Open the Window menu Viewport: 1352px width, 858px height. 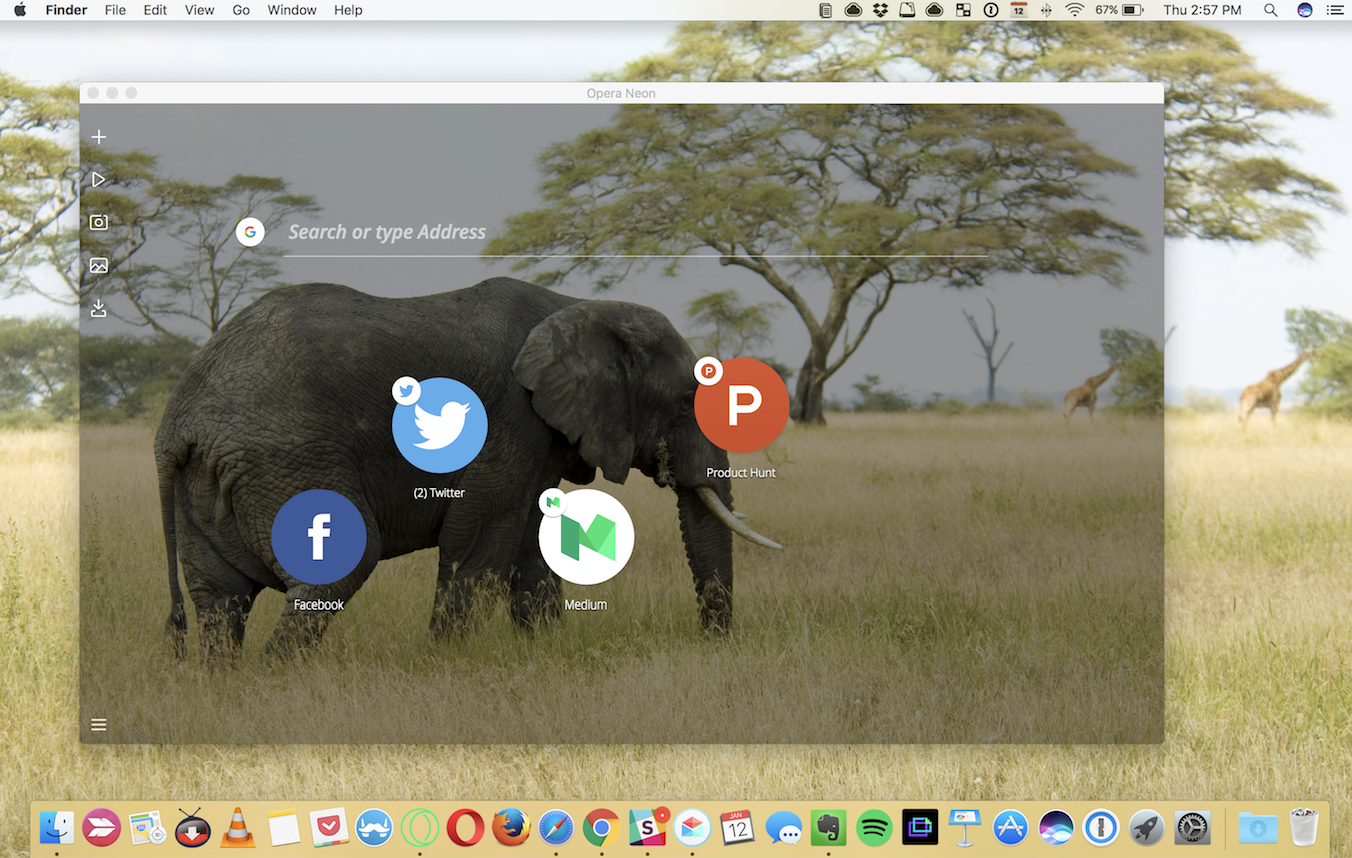tap(292, 10)
